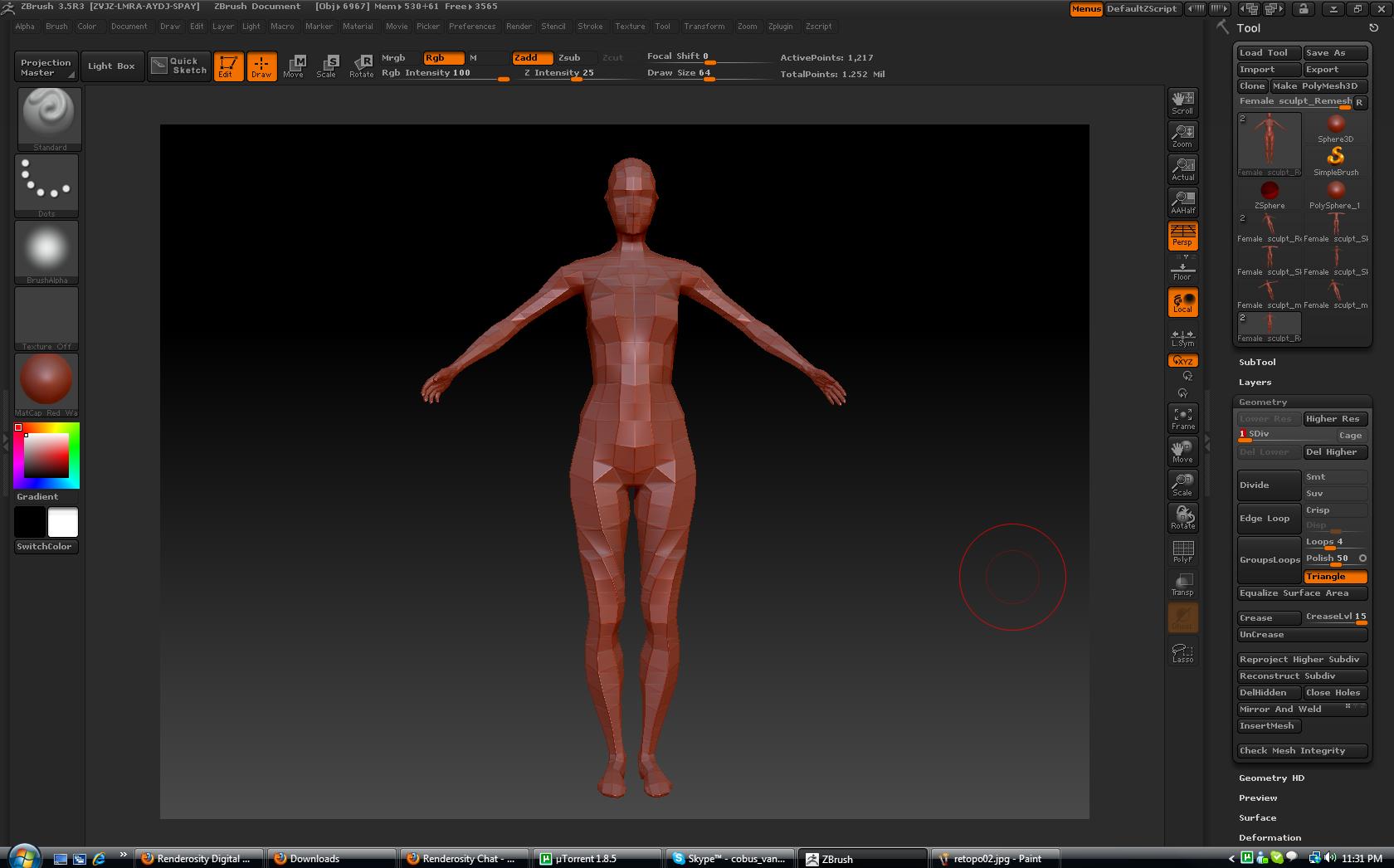The height and width of the screenshot is (868, 1394).
Task: Toggle XYZ rotation mode
Action: [x=1182, y=361]
